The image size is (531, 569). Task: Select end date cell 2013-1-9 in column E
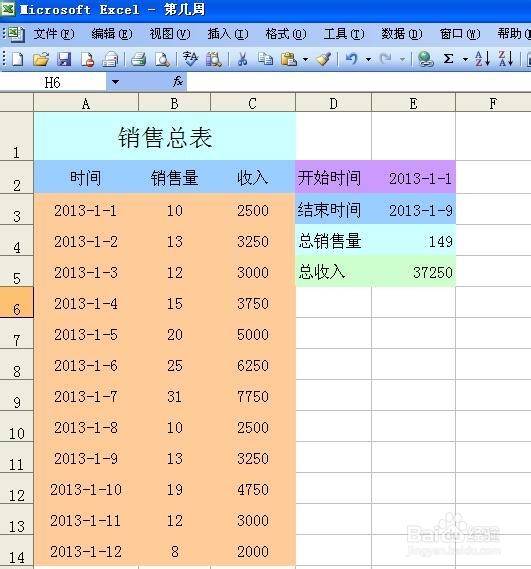pyautogui.click(x=413, y=209)
